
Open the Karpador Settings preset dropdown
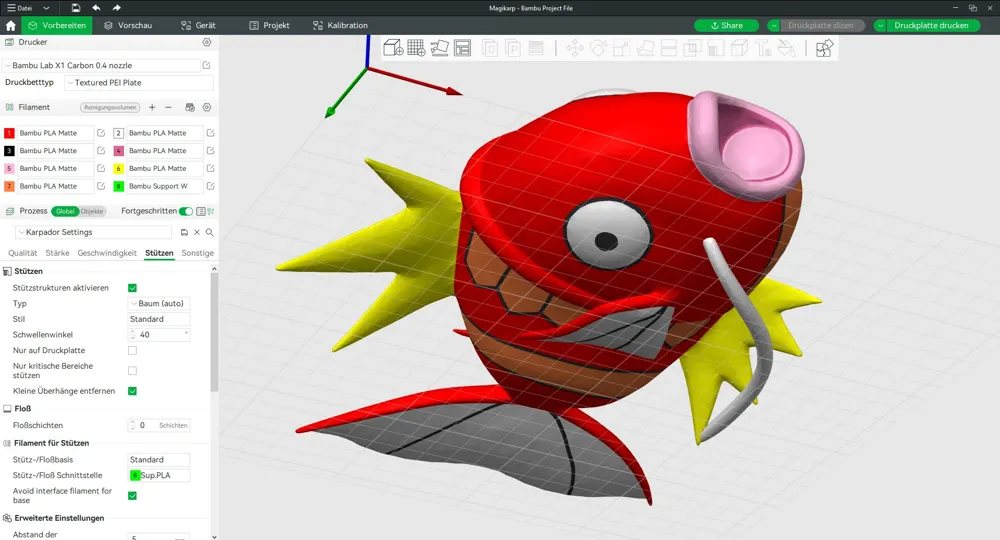pos(93,232)
